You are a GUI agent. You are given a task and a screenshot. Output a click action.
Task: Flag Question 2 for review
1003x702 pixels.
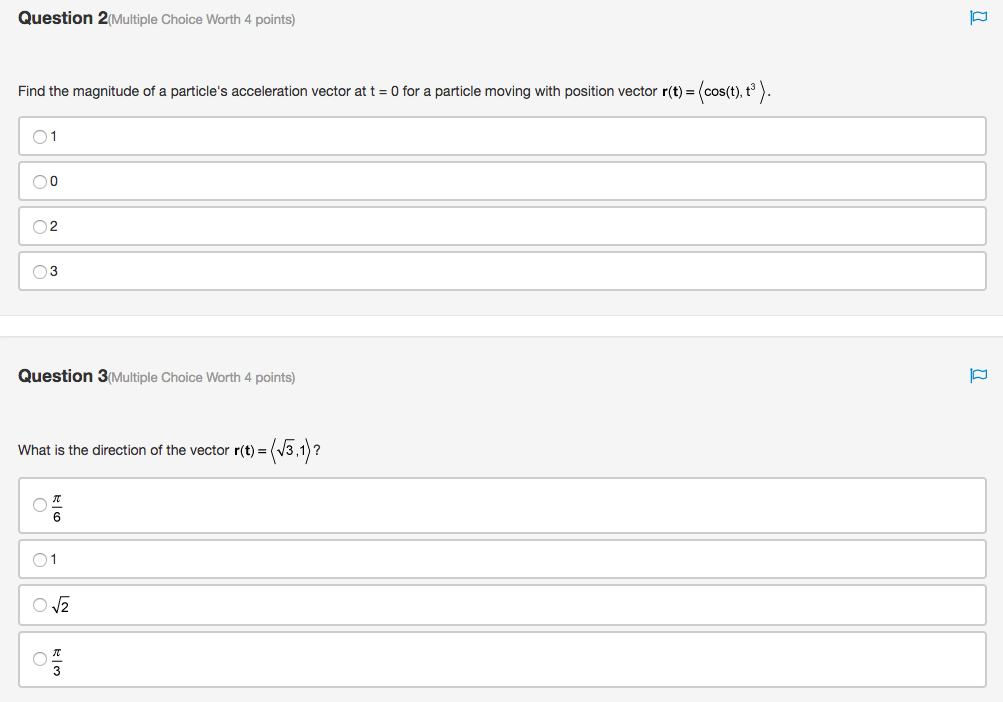coord(978,18)
